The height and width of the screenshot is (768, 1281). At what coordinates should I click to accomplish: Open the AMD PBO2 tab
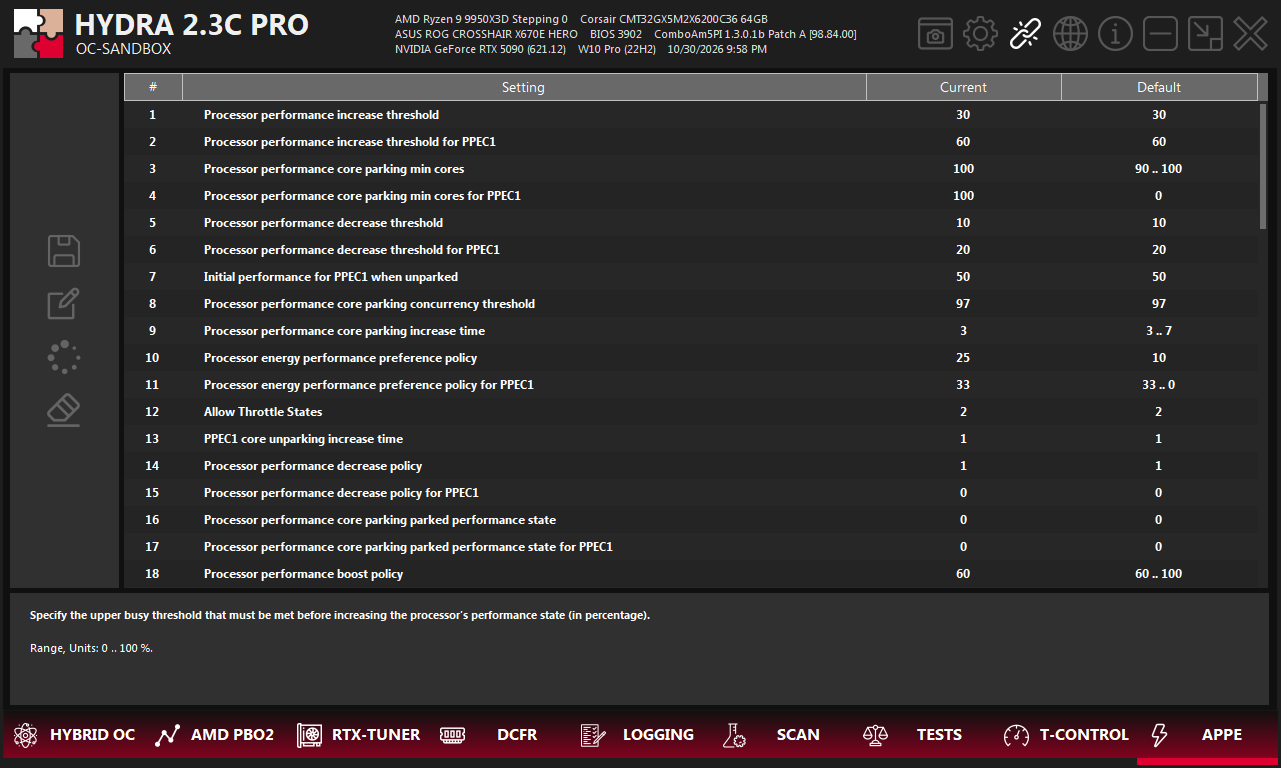pos(215,735)
